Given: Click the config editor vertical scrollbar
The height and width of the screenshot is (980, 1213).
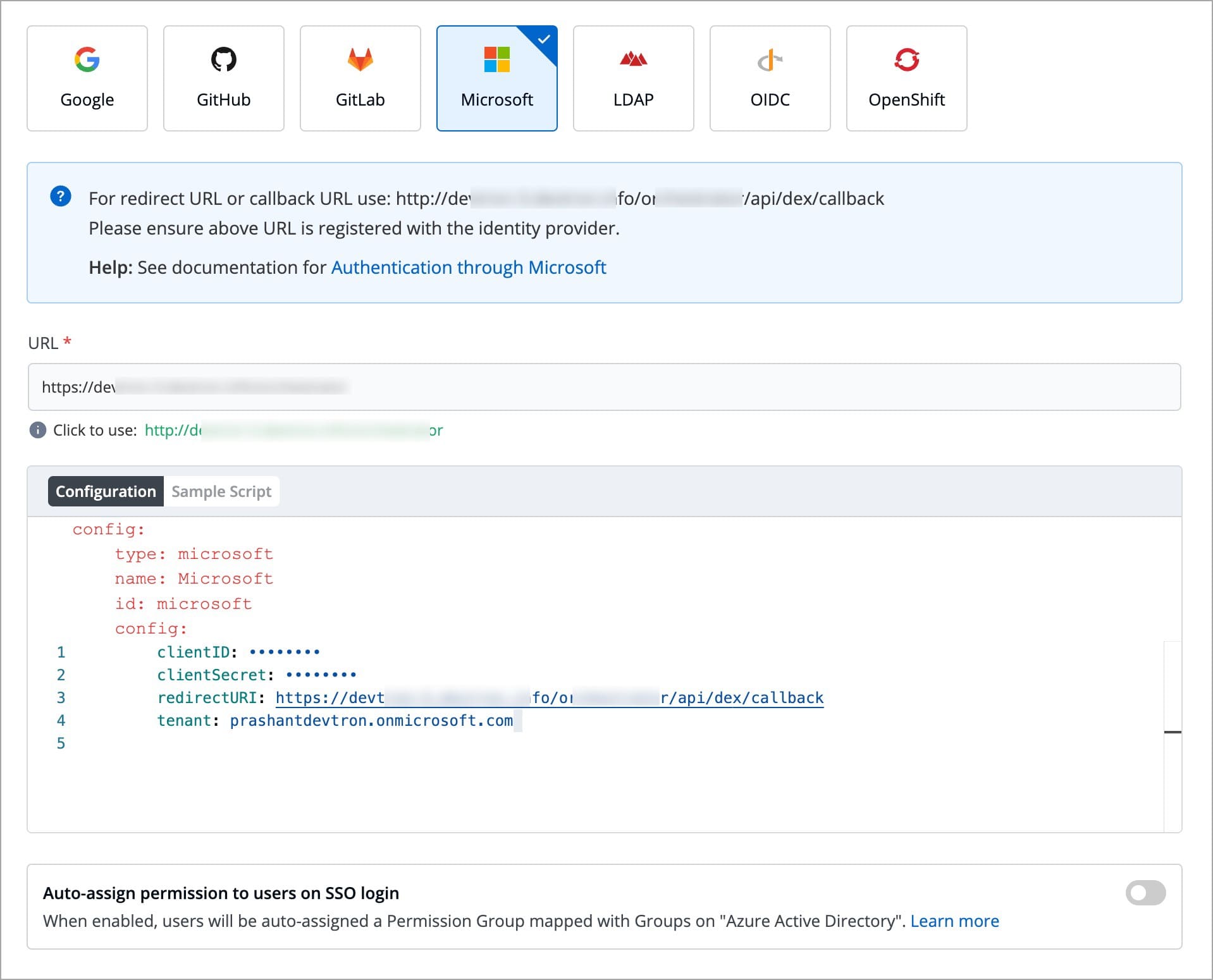Looking at the screenshot, I should (1173, 732).
